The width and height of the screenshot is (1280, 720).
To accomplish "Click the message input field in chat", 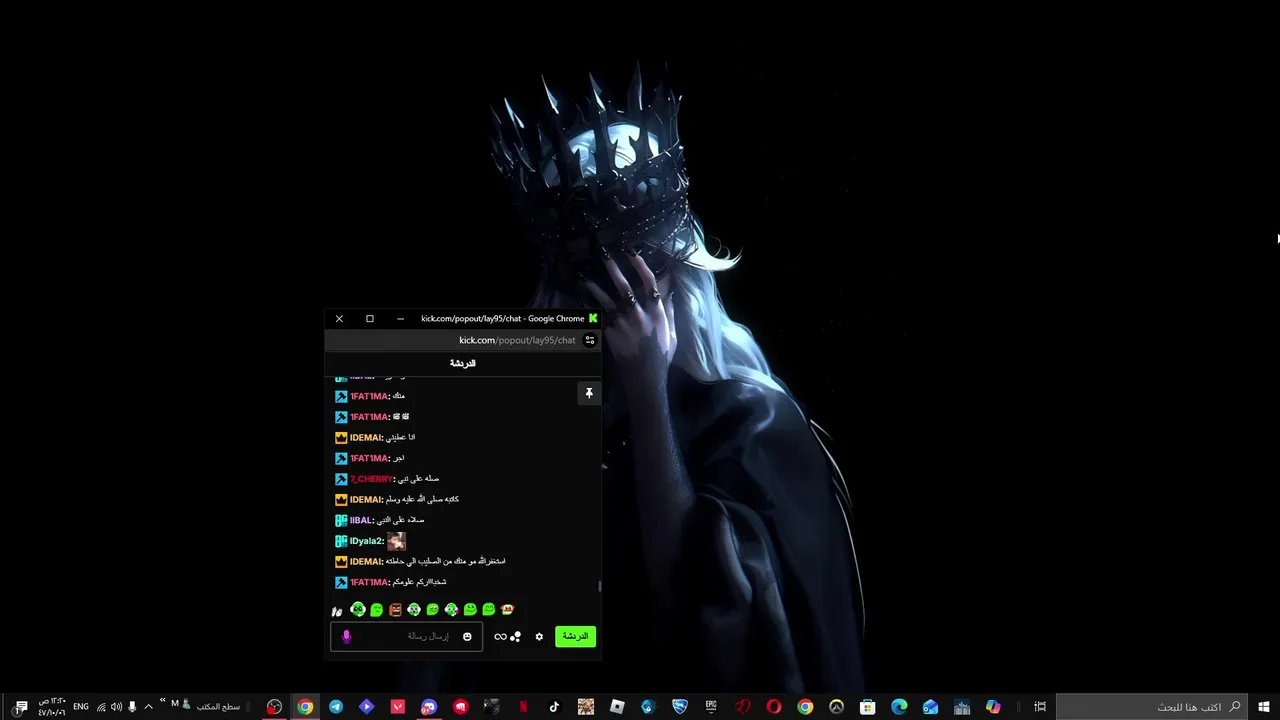I will (406, 636).
